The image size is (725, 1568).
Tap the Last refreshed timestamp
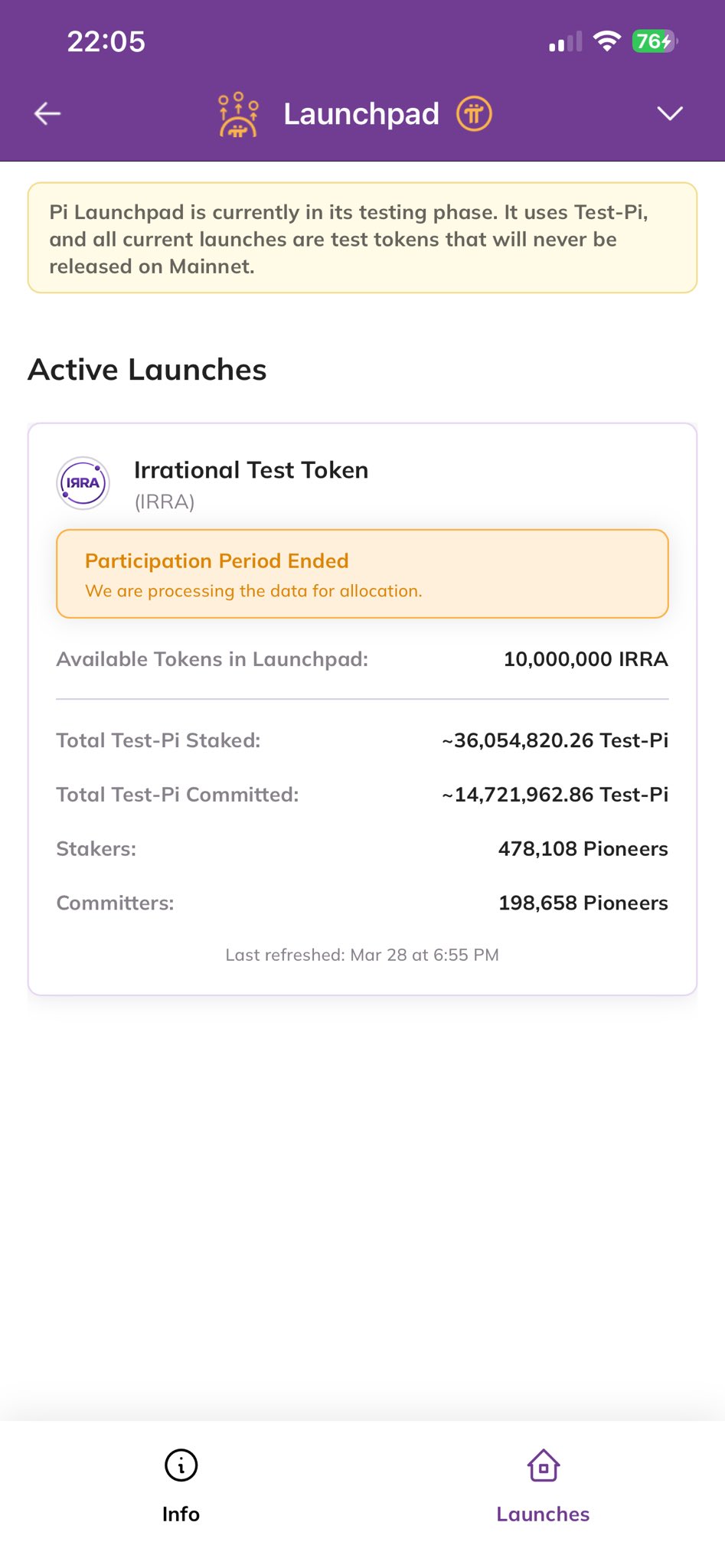362,955
